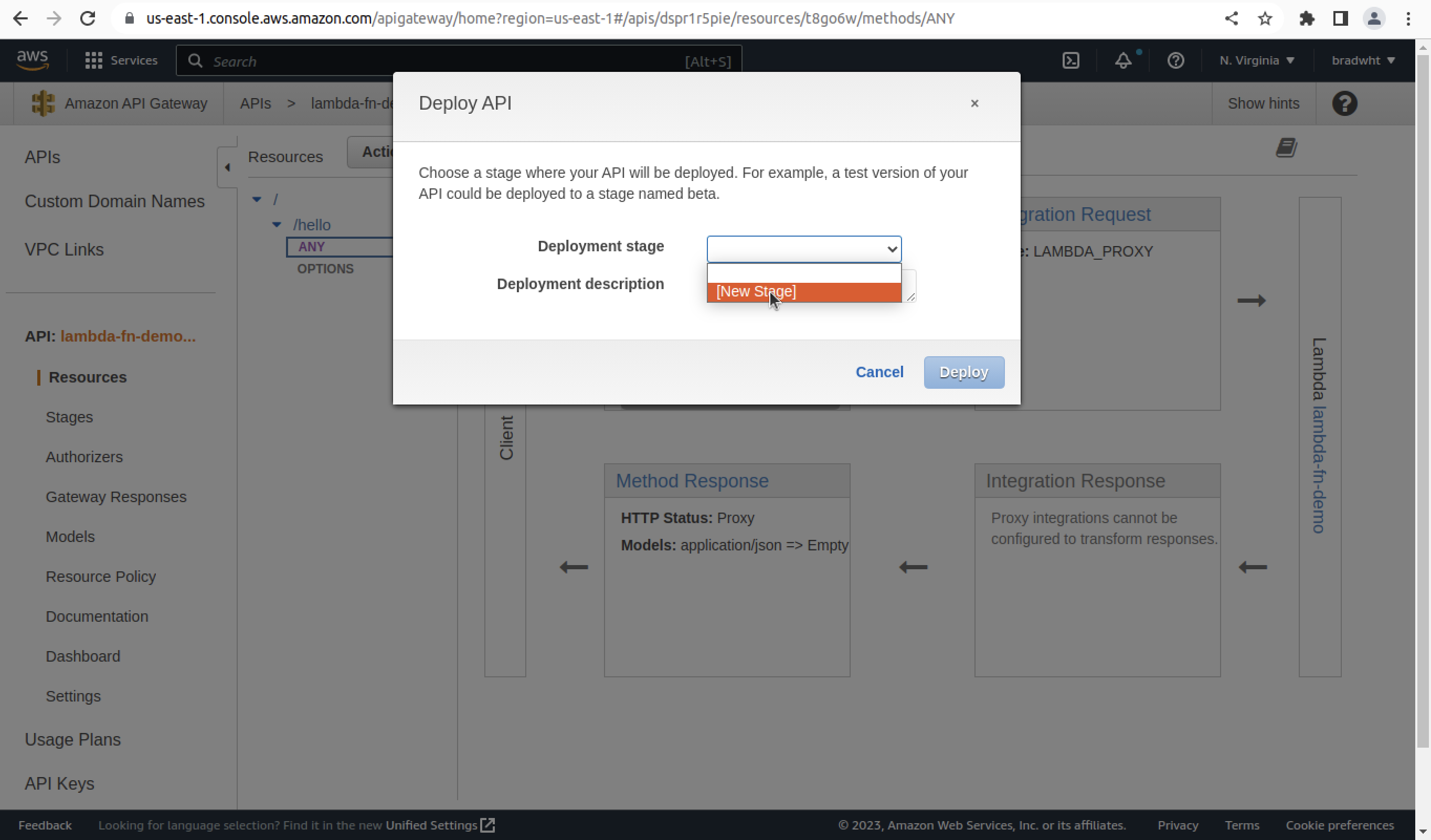1431x840 pixels.
Task: Select the blank stage option
Action: click(803, 273)
